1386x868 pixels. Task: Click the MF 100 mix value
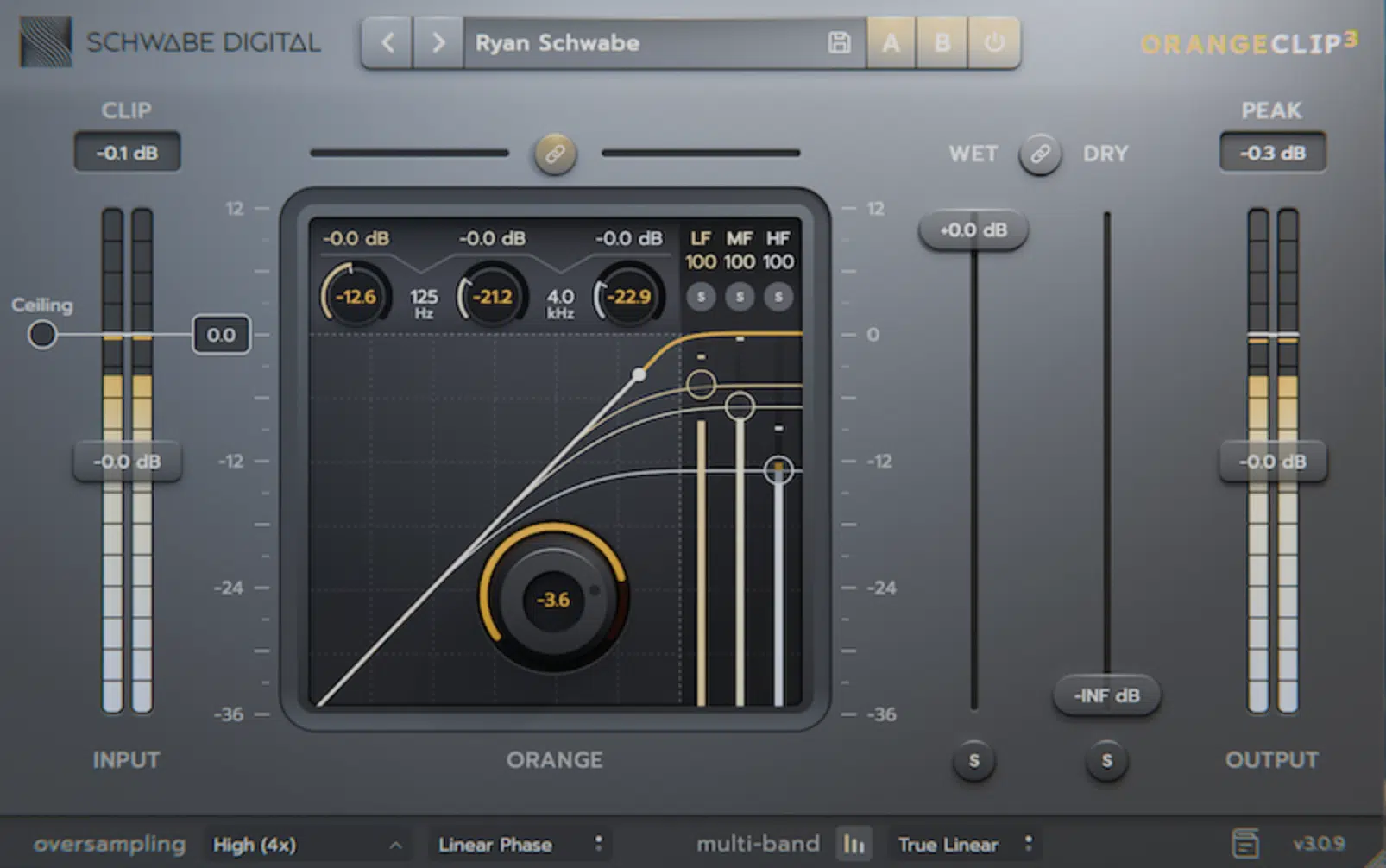[x=740, y=261]
